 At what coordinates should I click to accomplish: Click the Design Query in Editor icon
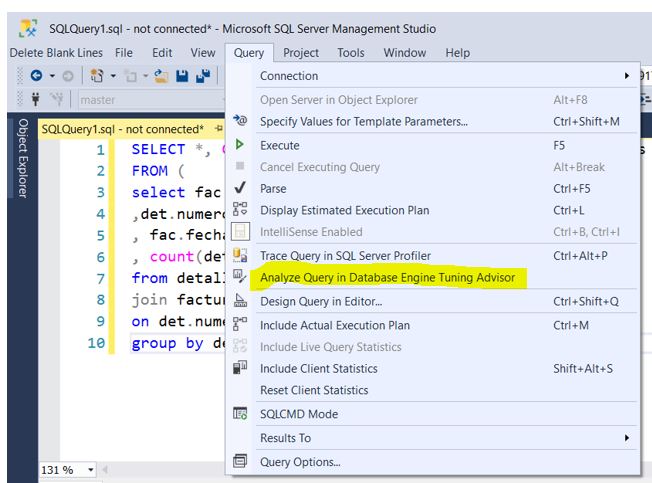pos(240,301)
